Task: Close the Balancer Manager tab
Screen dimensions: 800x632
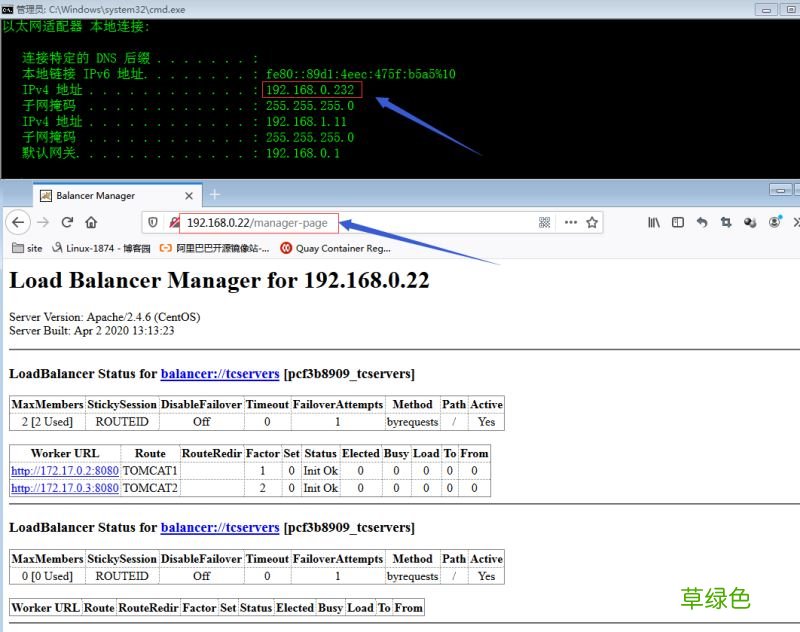Action: click(x=189, y=196)
